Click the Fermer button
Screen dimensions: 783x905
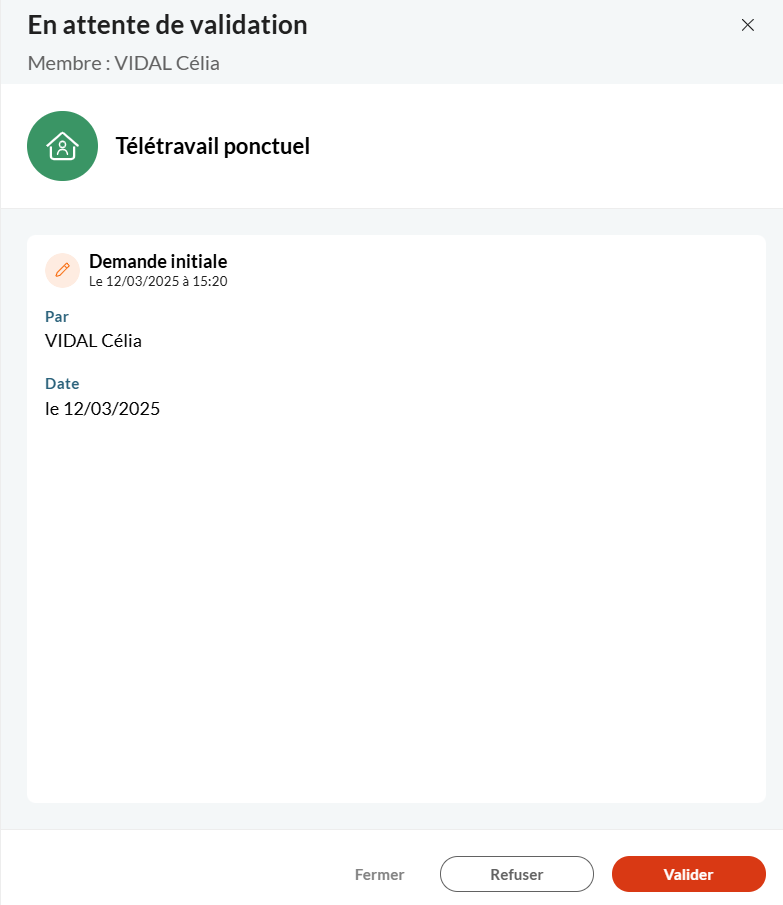point(379,874)
